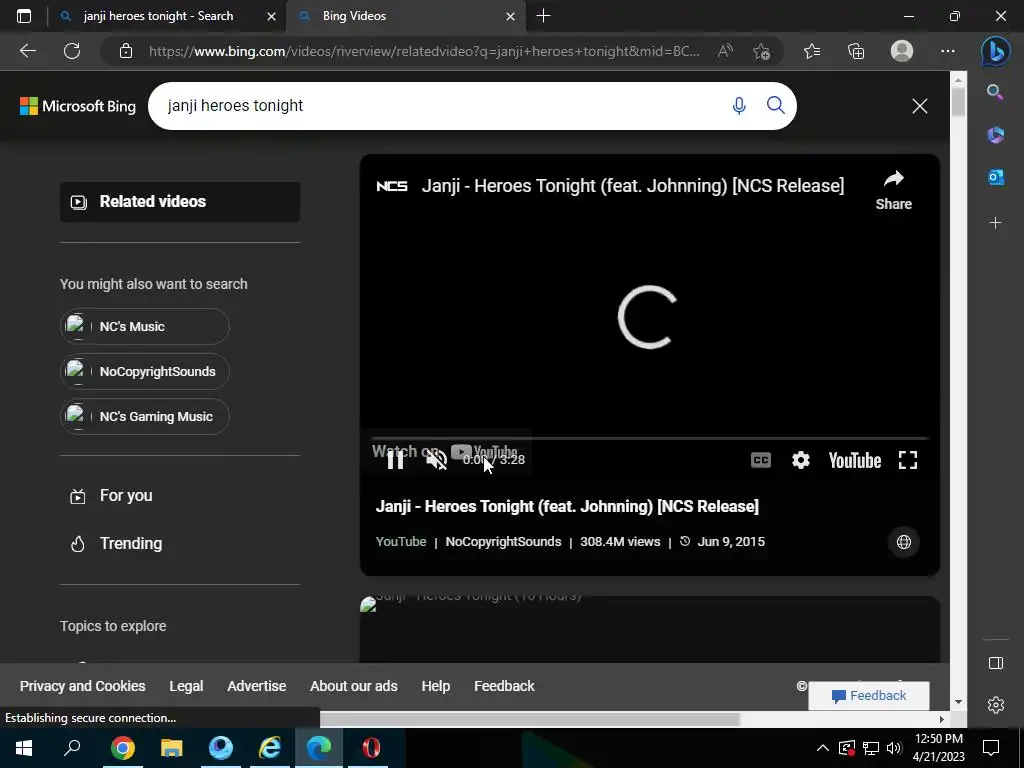Share the video via Share arrow

pos(893,190)
